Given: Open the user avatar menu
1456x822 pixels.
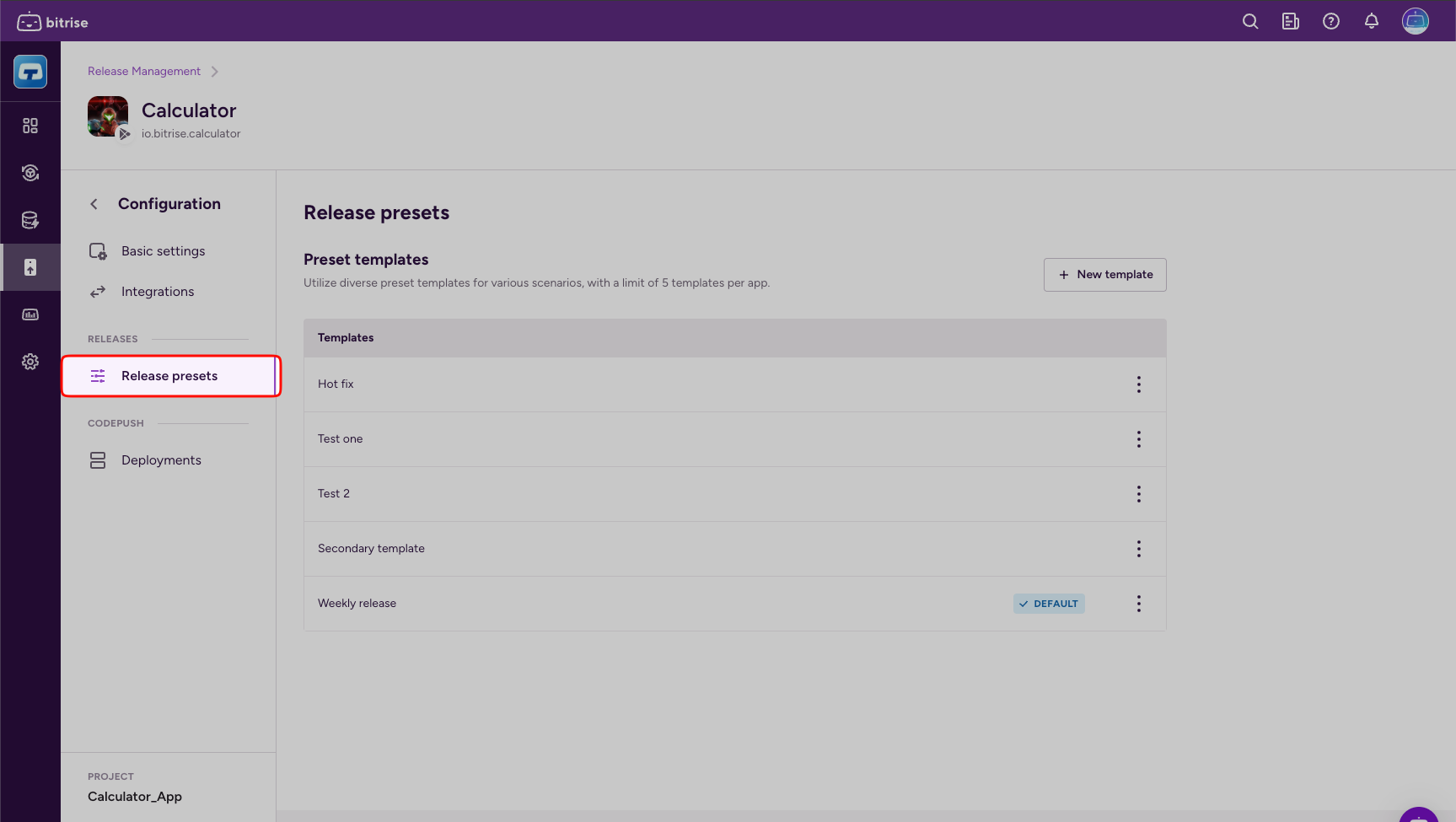Looking at the screenshot, I should pyautogui.click(x=1415, y=22).
